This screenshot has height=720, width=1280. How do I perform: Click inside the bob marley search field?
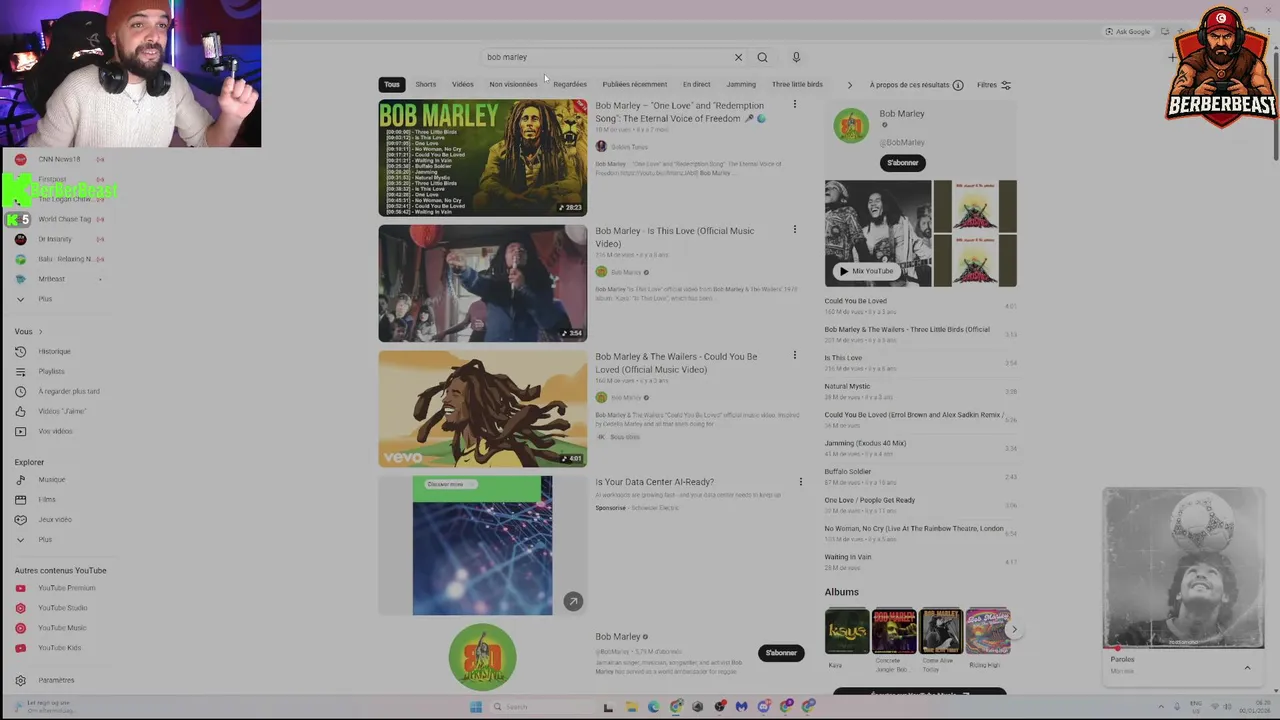click(x=605, y=57)
